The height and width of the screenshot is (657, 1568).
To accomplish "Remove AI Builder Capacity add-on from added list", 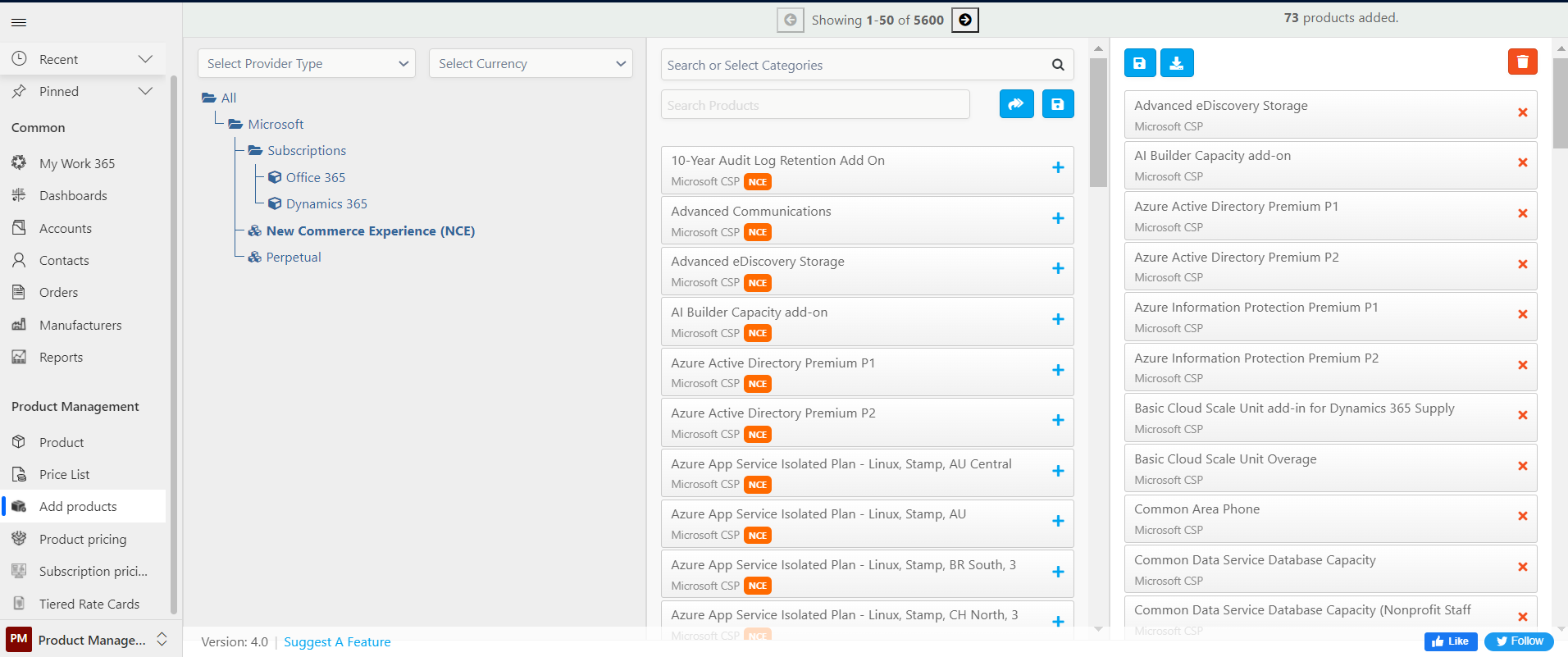I will pyautogui.click(x=1522, y=162).
